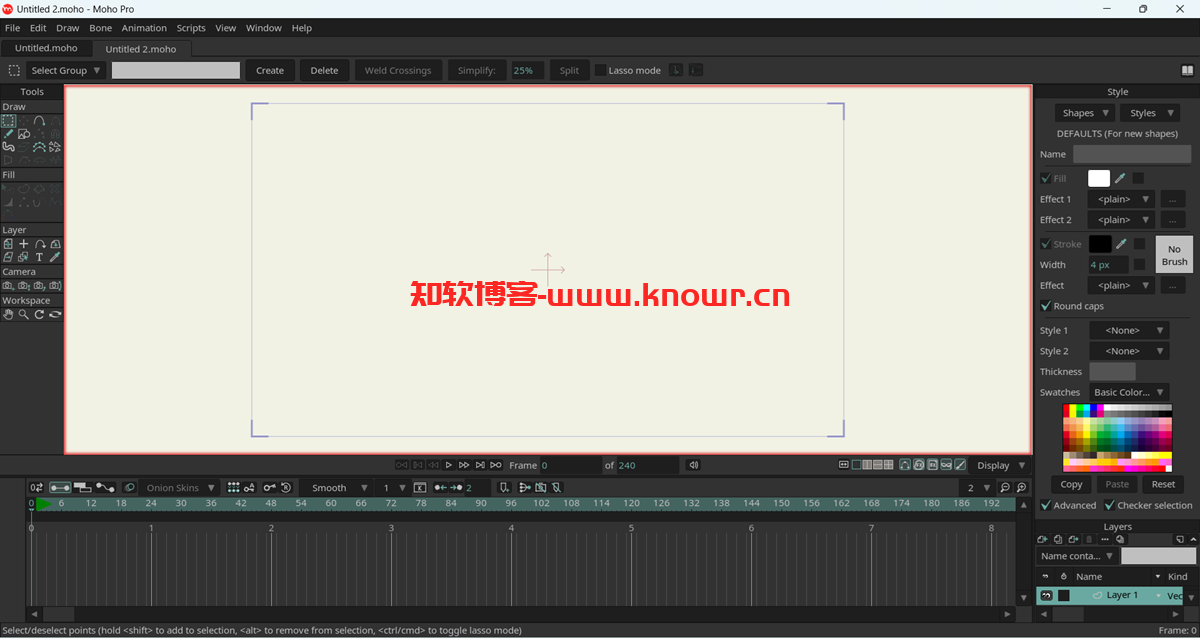This screenshot has height=638, width=1200.
Task: Toggle Checker selection checkbox
Action: 1109,505
